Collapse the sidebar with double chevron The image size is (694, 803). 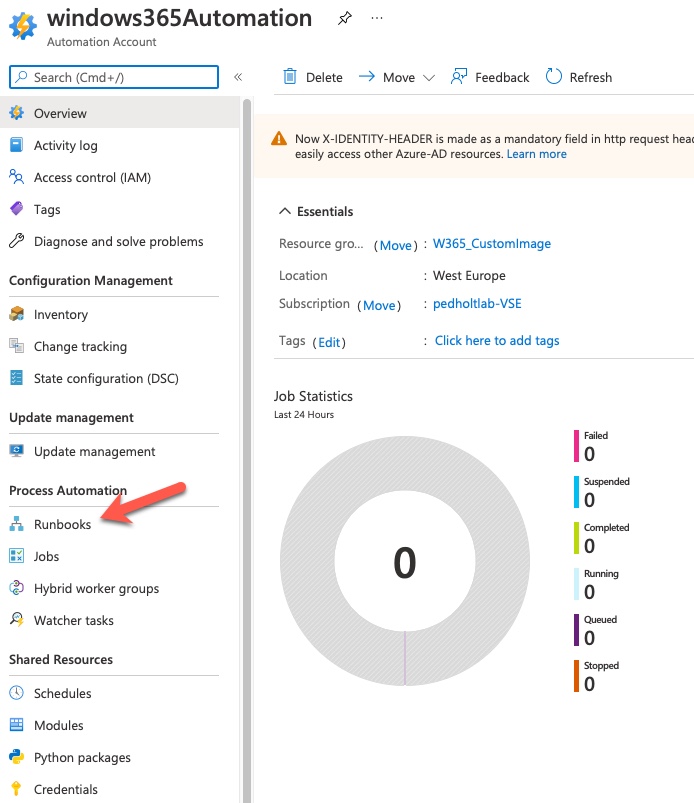[238, 77]
